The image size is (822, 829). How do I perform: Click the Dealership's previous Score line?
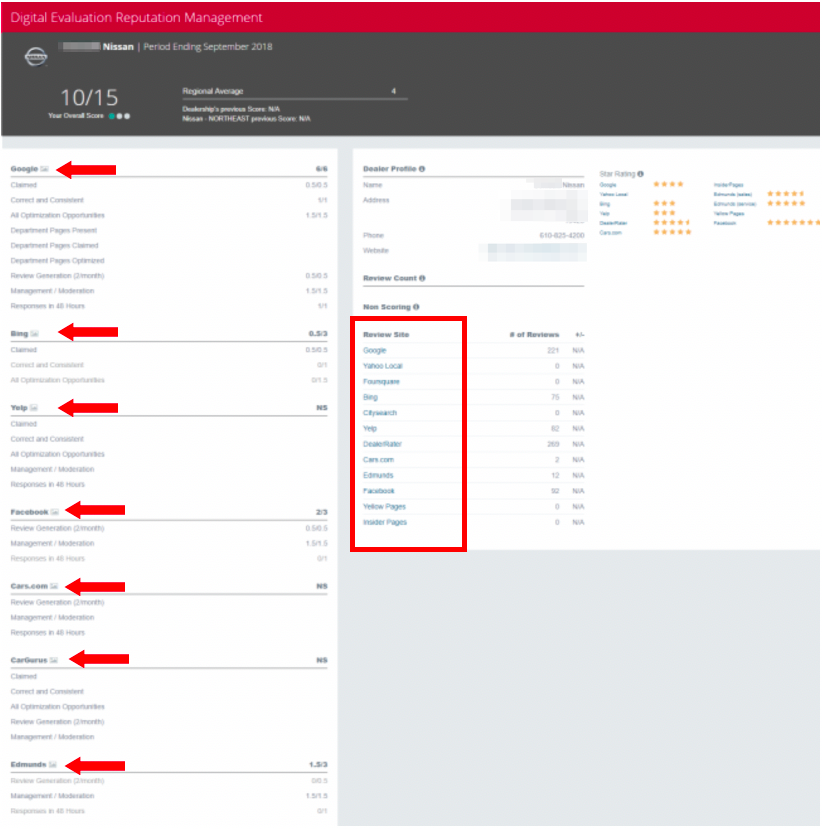pyautogui.click(x=231, y=109)
